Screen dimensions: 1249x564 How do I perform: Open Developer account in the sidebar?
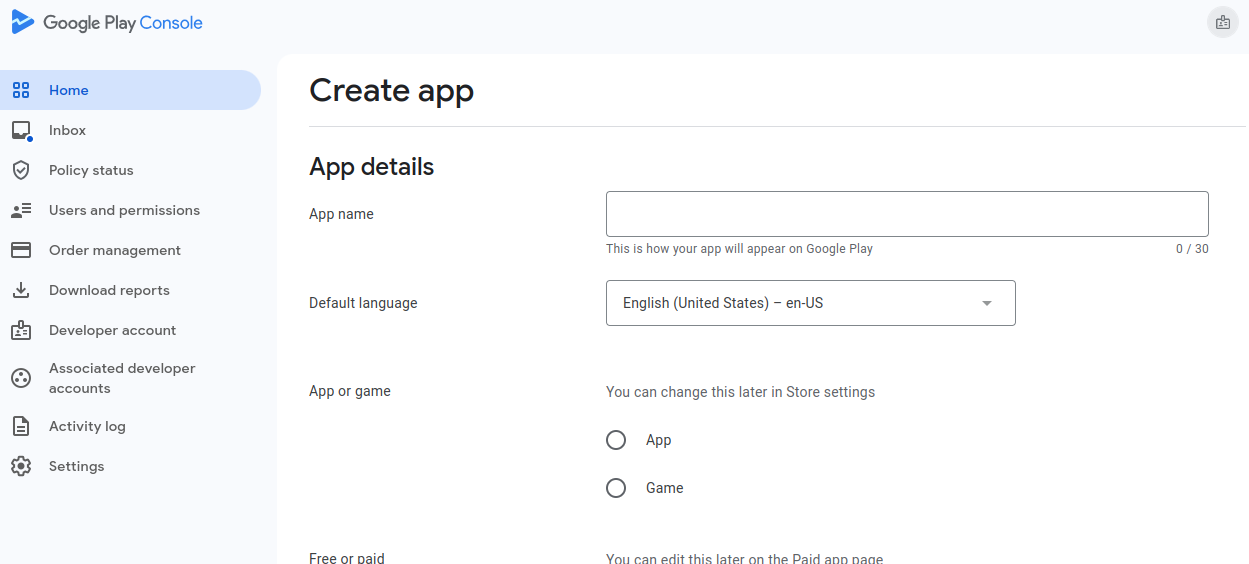pos(112,330)
